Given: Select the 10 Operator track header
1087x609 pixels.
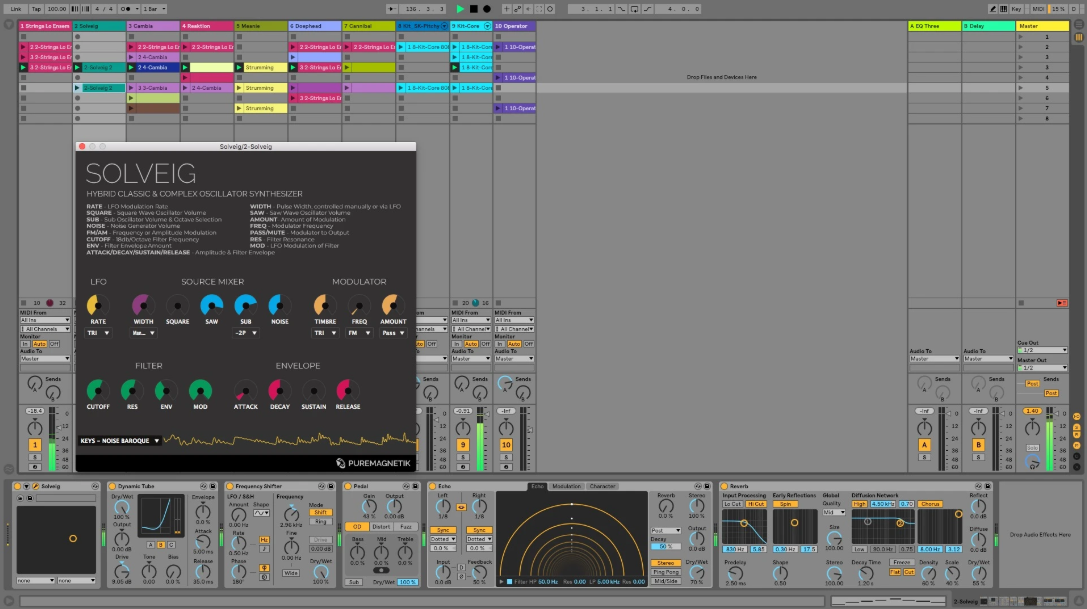Looking at the screenshot, I should click(x=514, y=26).
